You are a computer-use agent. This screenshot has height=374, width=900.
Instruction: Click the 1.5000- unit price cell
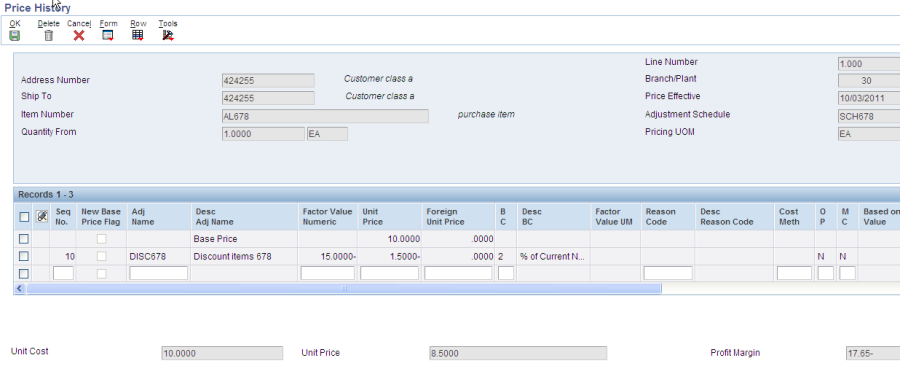[x=390, y=256]
